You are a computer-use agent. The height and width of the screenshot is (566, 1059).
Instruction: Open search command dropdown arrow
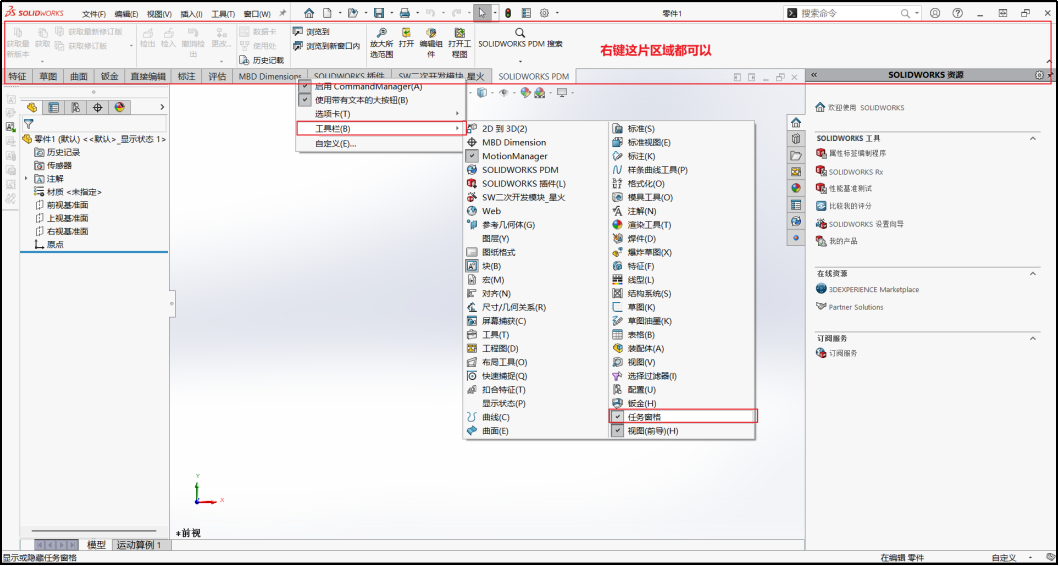(x=918, y=13)
